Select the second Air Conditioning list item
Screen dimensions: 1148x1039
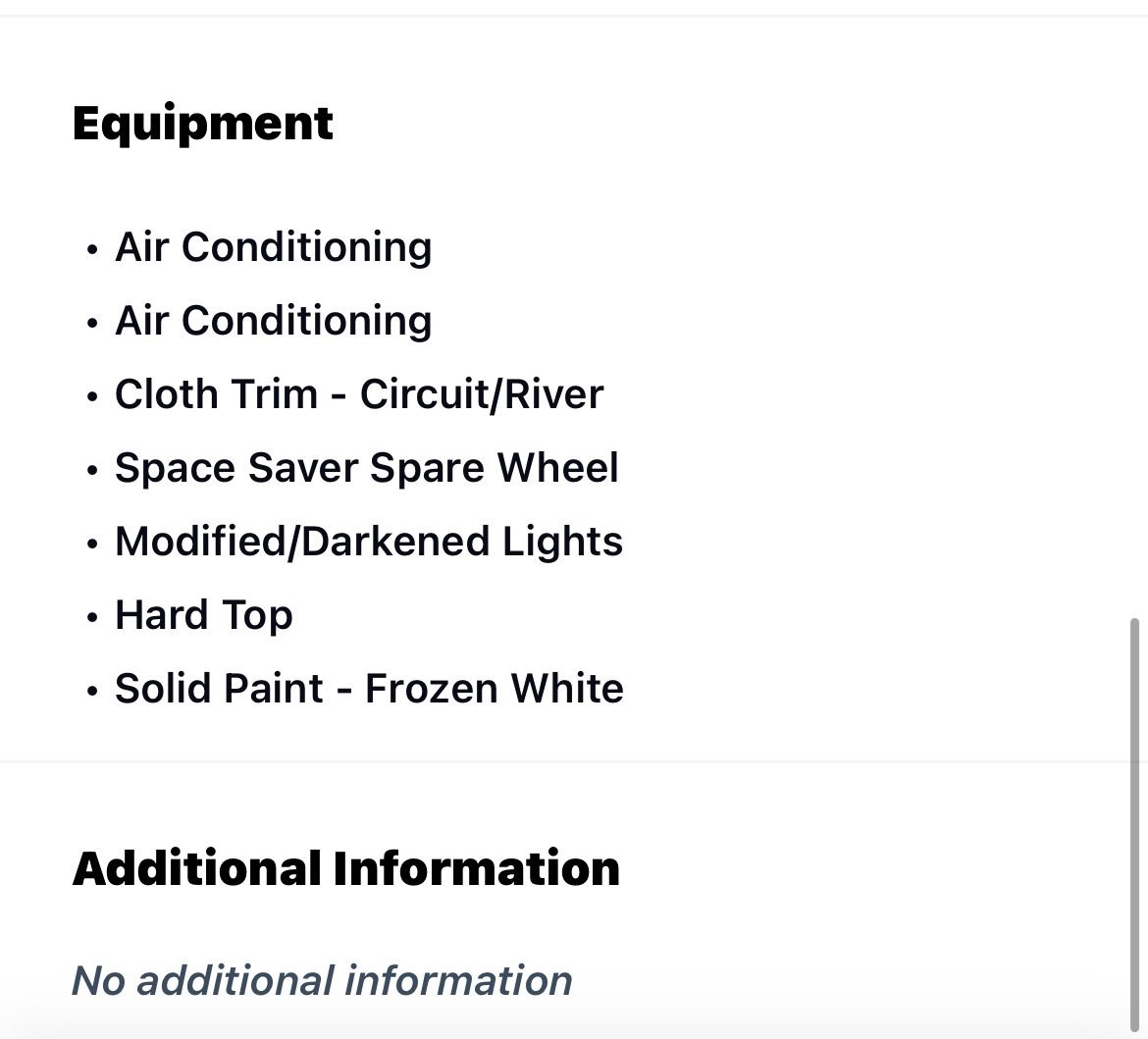(x=273, y=321)
